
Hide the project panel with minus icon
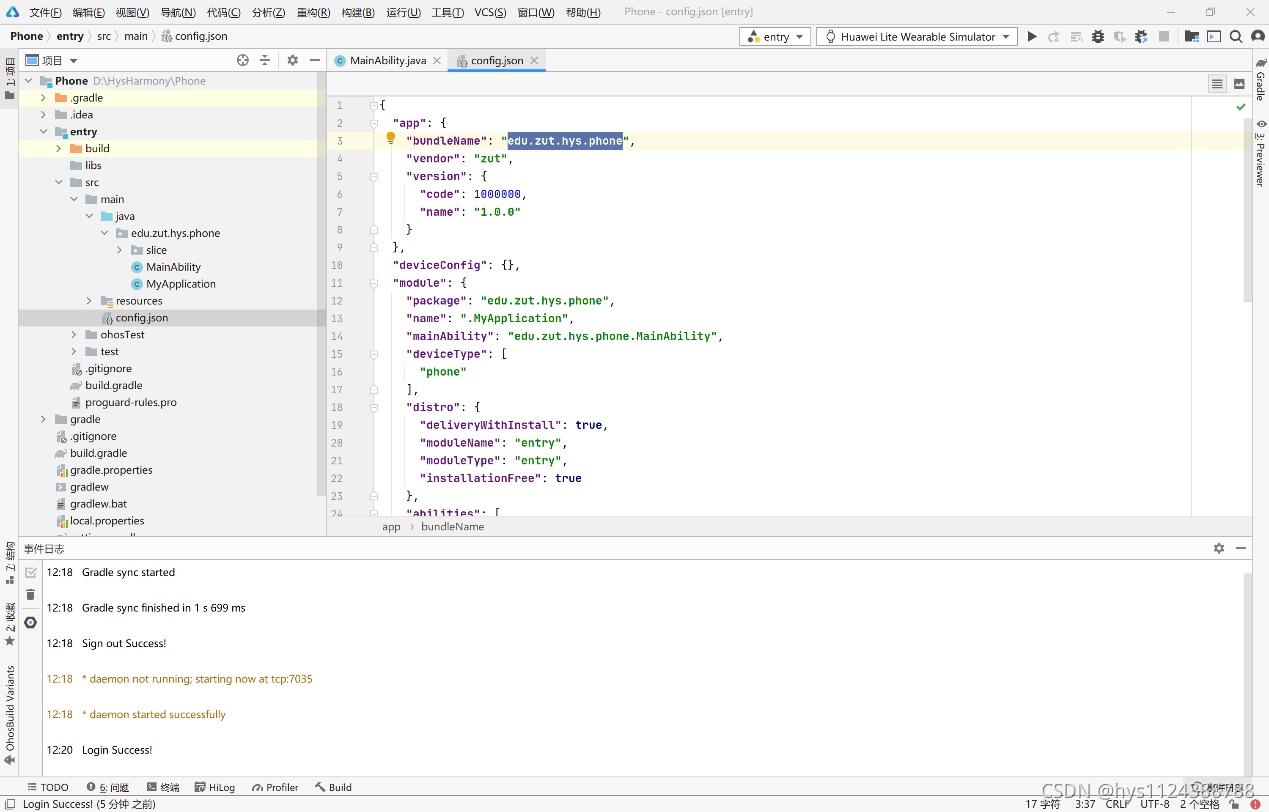pyautogui.click(x=315, y=60)
